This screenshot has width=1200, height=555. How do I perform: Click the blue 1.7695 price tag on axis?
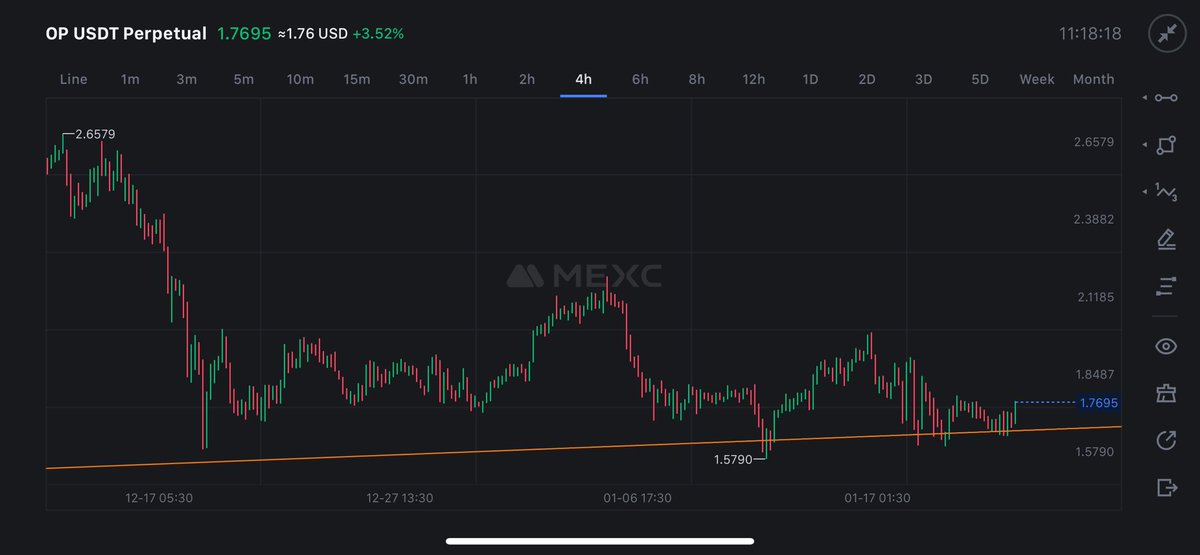1098,403
